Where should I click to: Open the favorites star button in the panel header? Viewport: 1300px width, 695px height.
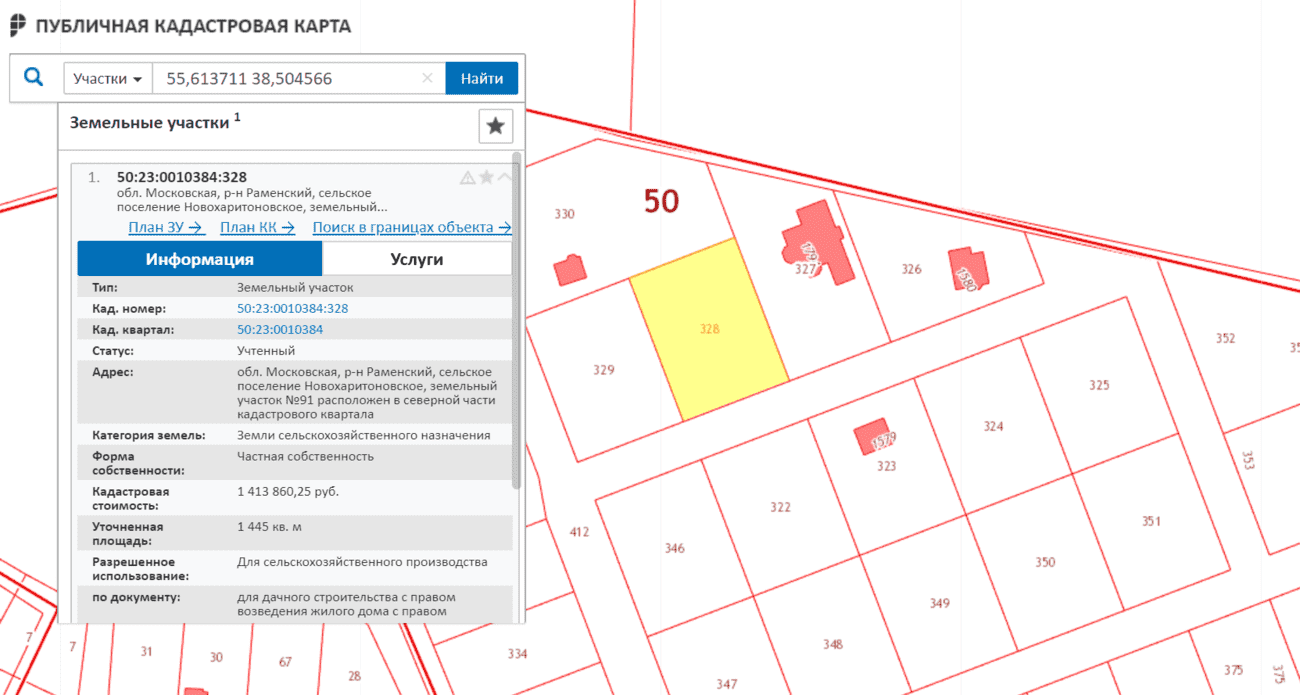point(495,126)
